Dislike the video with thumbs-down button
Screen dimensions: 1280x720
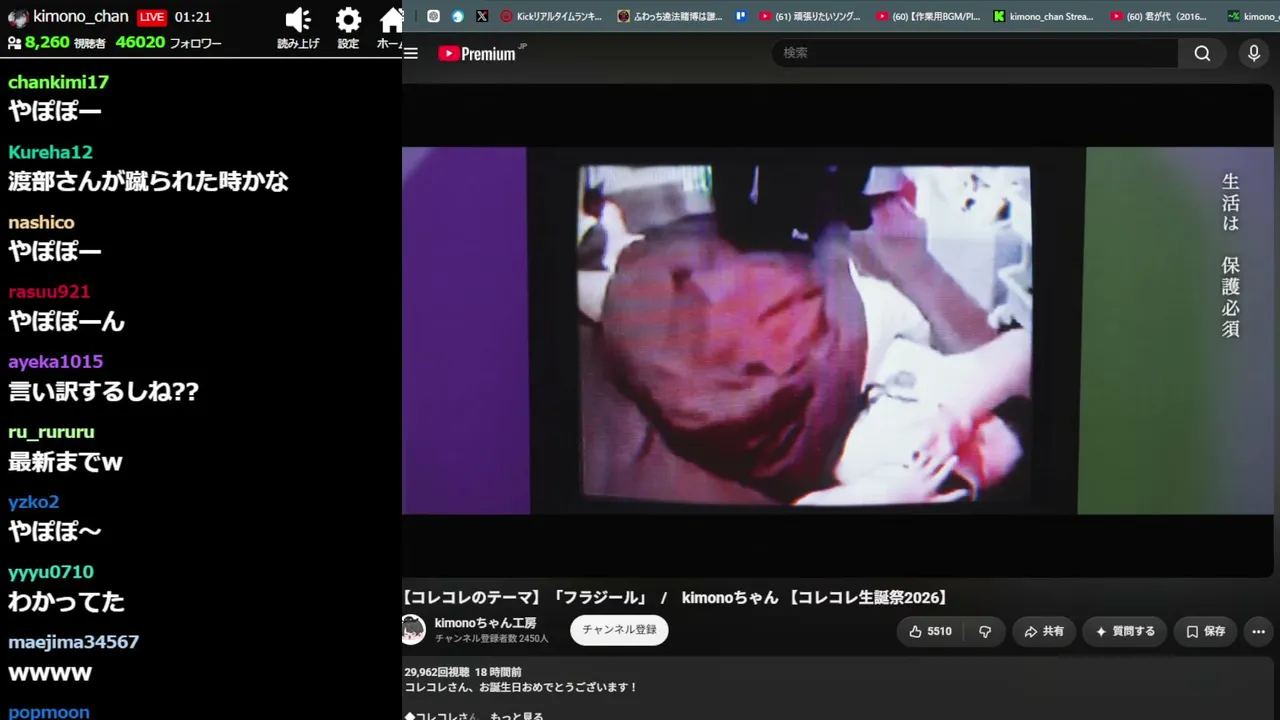(x=985, y=631)
